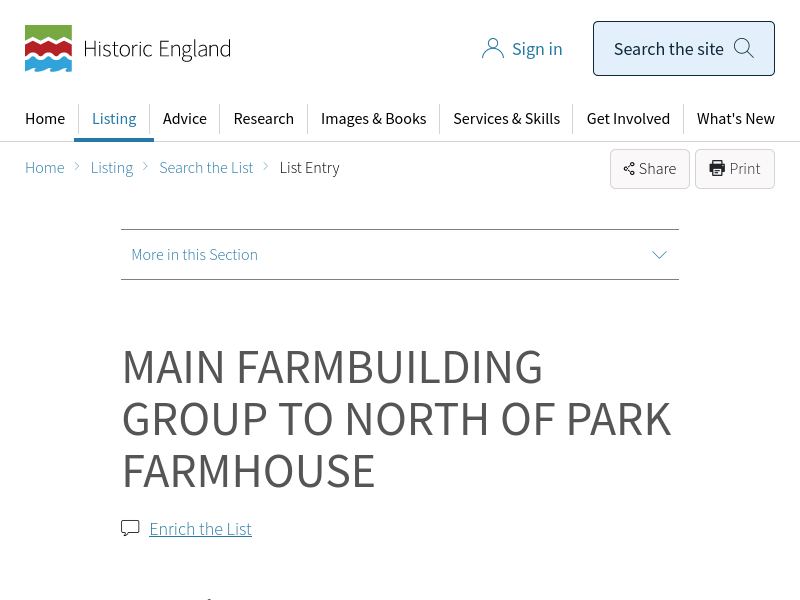
Task: Click the Share icon
Action: click(629, 169)
